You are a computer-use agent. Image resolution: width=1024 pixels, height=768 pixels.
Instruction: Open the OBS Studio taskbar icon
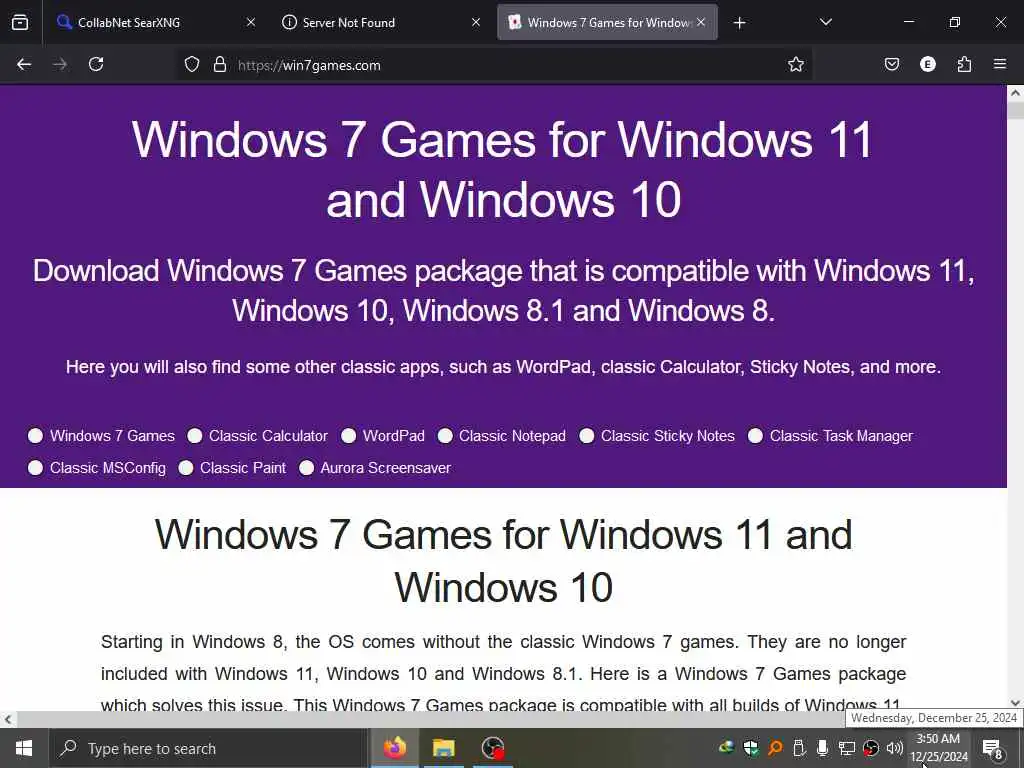(x=493, y=748)
